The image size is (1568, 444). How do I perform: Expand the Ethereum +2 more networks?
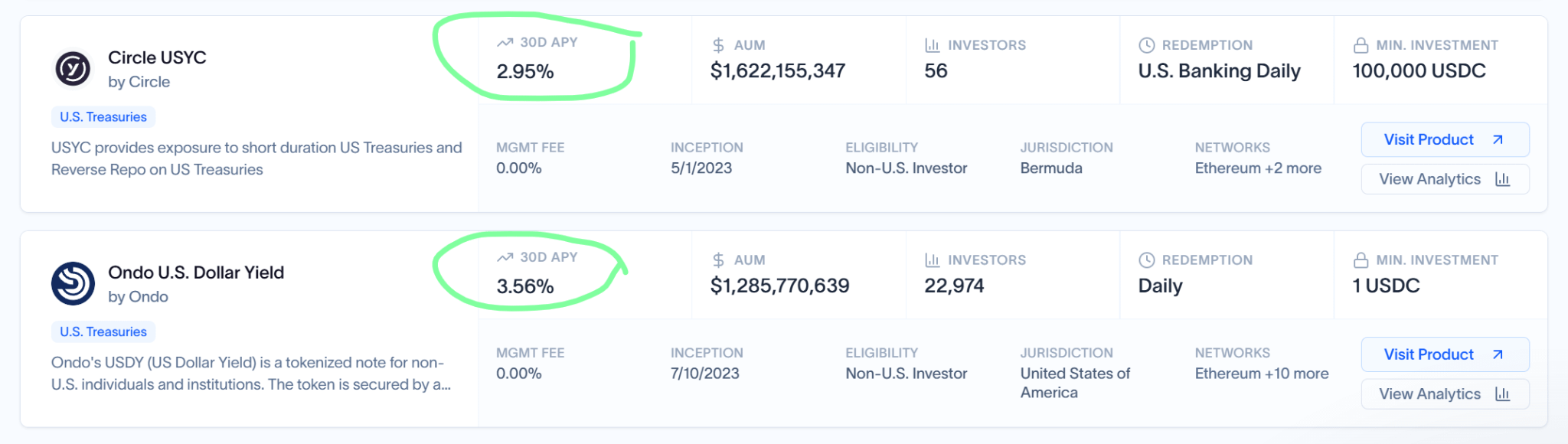point(1258,168)
